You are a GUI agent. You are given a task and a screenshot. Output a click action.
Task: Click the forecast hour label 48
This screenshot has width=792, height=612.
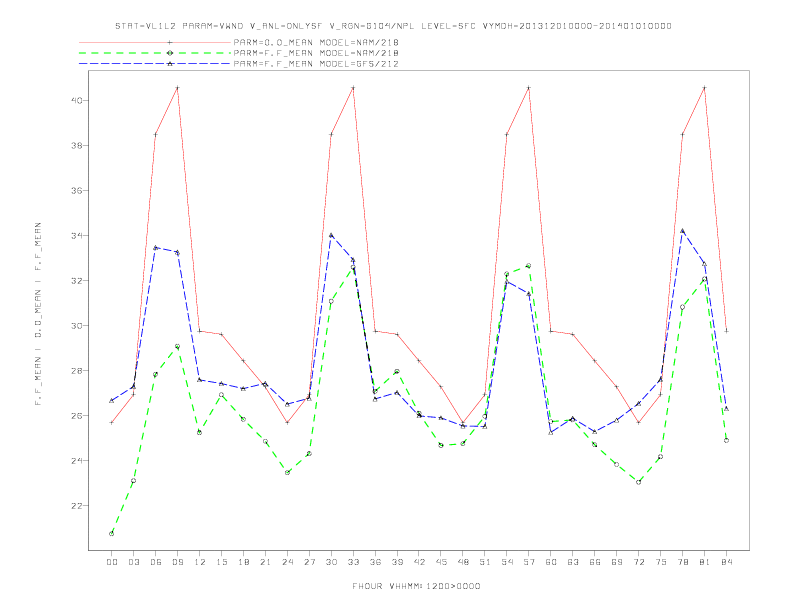coord(463,562)
